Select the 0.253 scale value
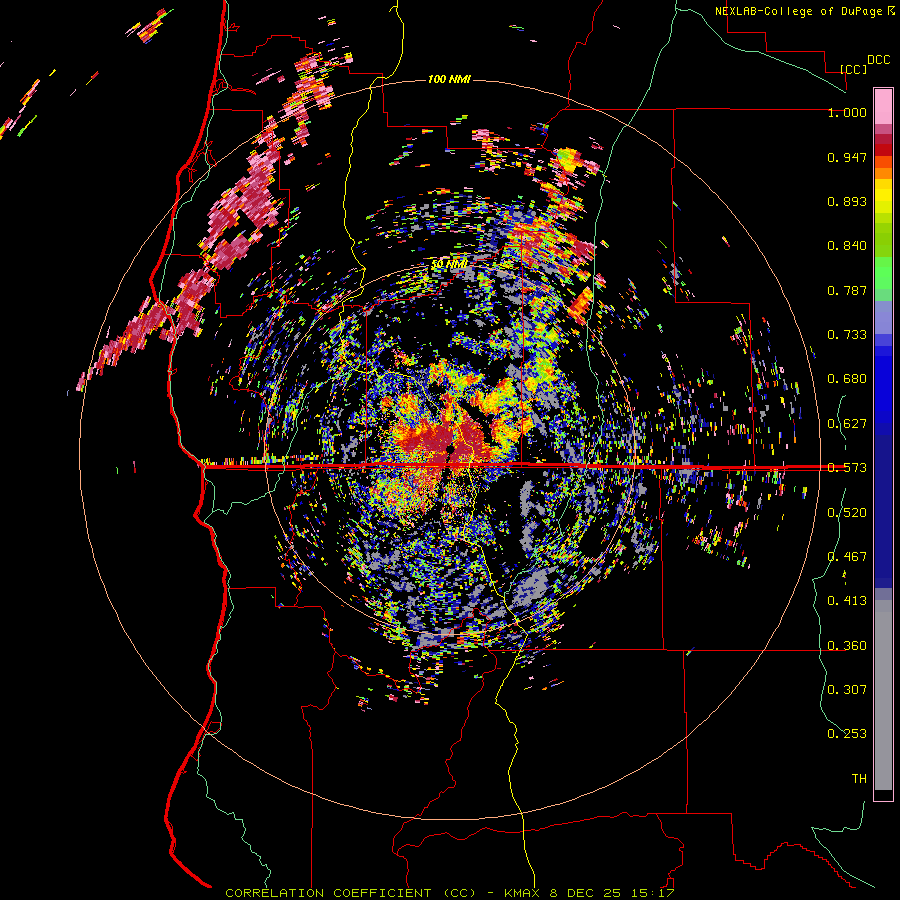The image size is (900, 900). pos(847,734)
